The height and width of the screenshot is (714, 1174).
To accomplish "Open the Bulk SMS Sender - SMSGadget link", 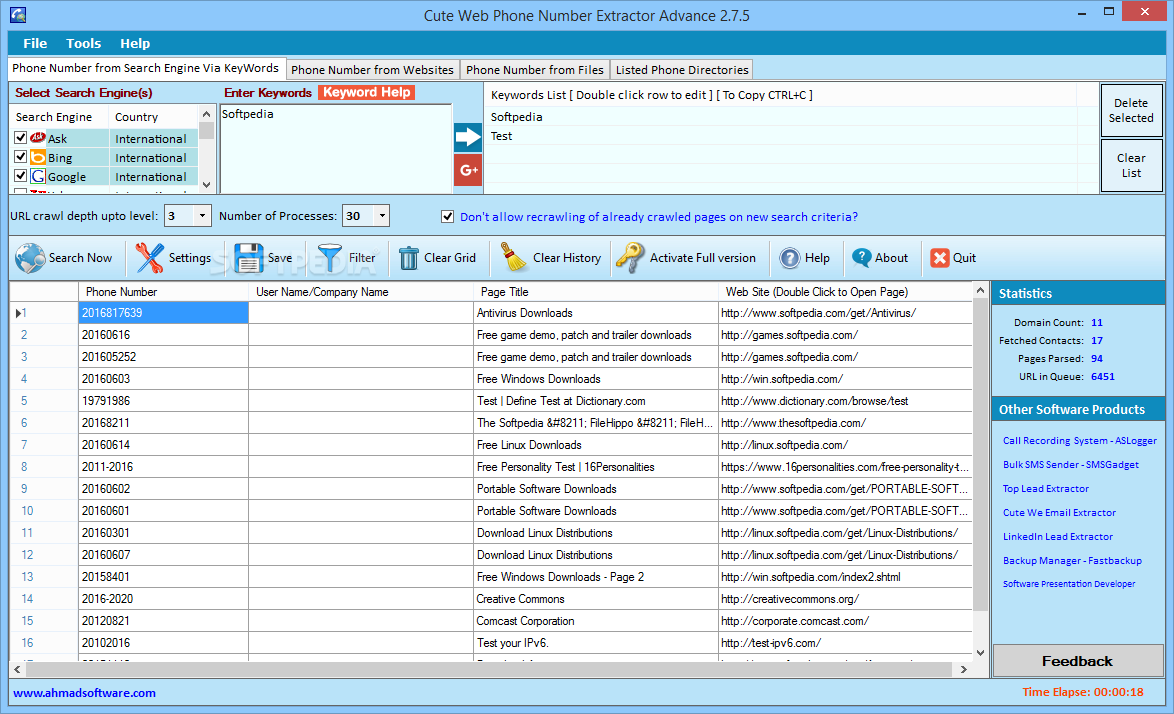I will (x=1071, y=465).
